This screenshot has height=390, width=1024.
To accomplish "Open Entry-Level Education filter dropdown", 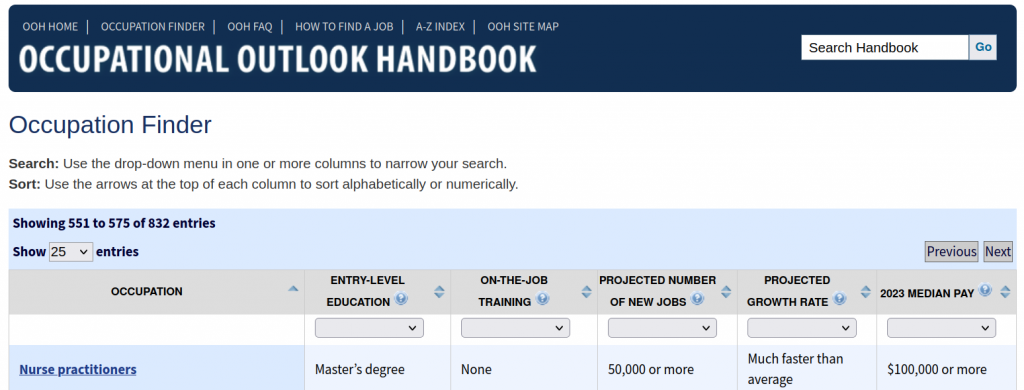I will pyautogui.click(x=369, y=328).
